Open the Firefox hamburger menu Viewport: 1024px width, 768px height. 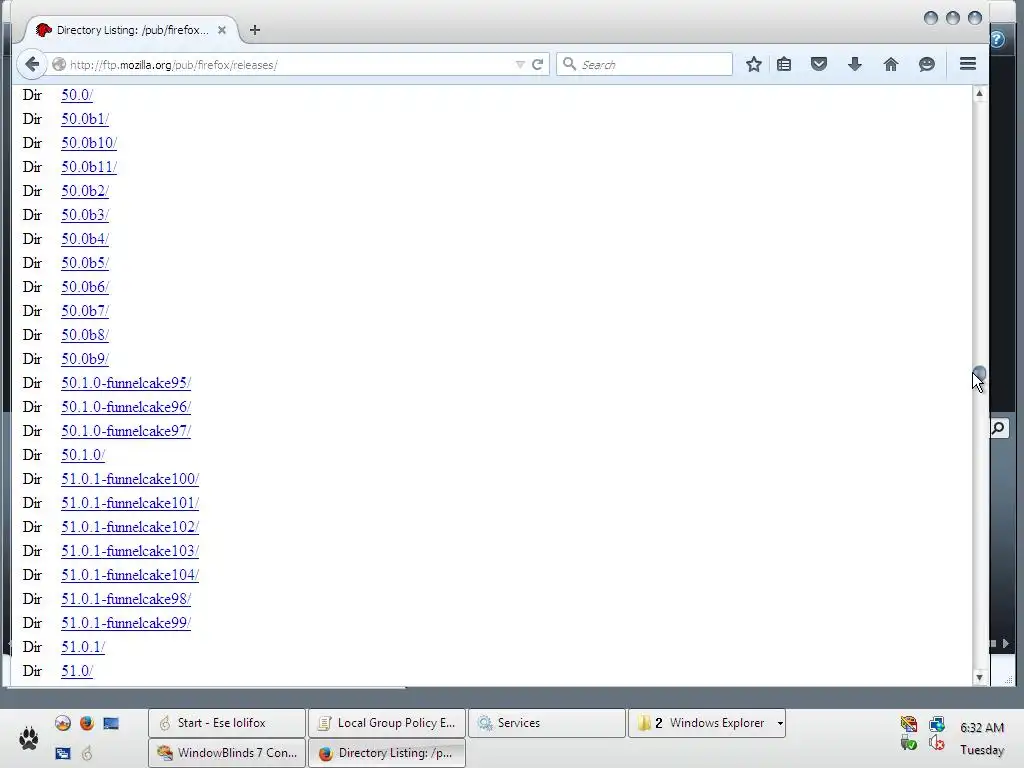coord(968,63)
